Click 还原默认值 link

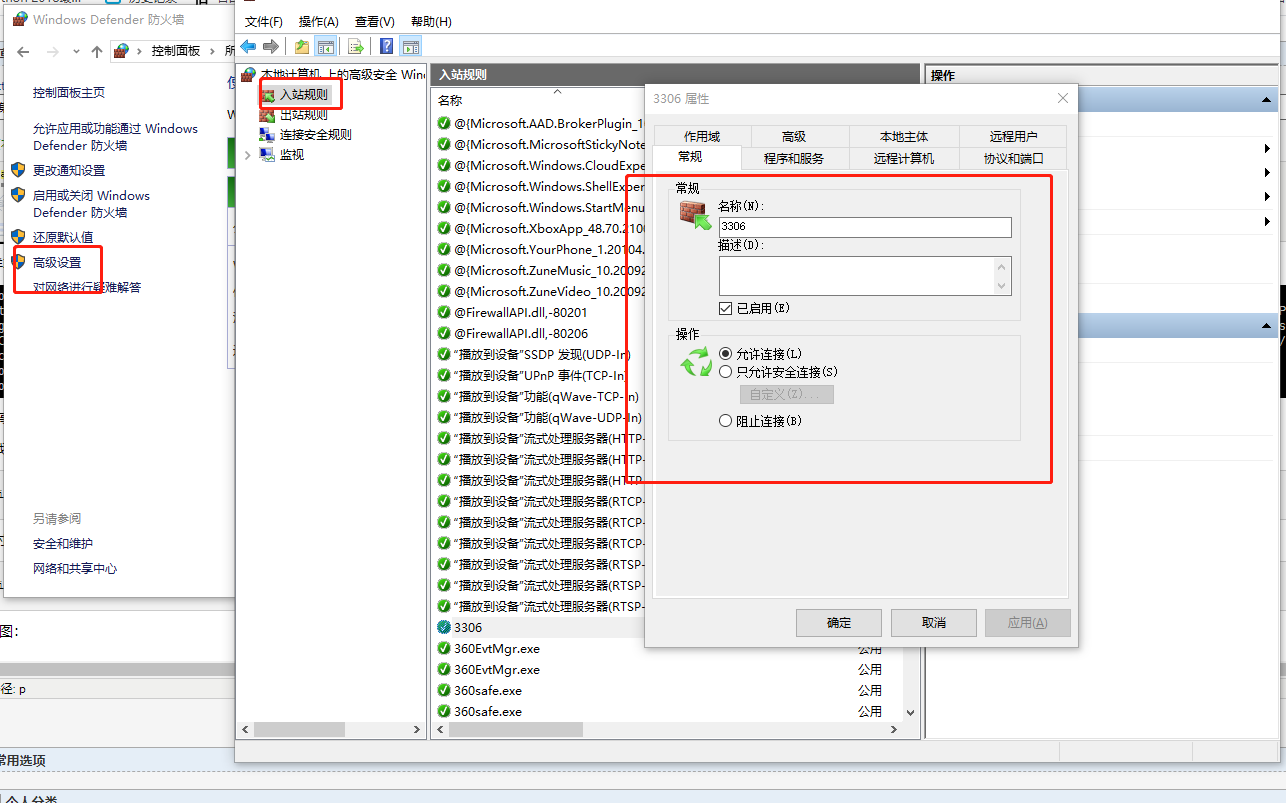coord(63,237)
